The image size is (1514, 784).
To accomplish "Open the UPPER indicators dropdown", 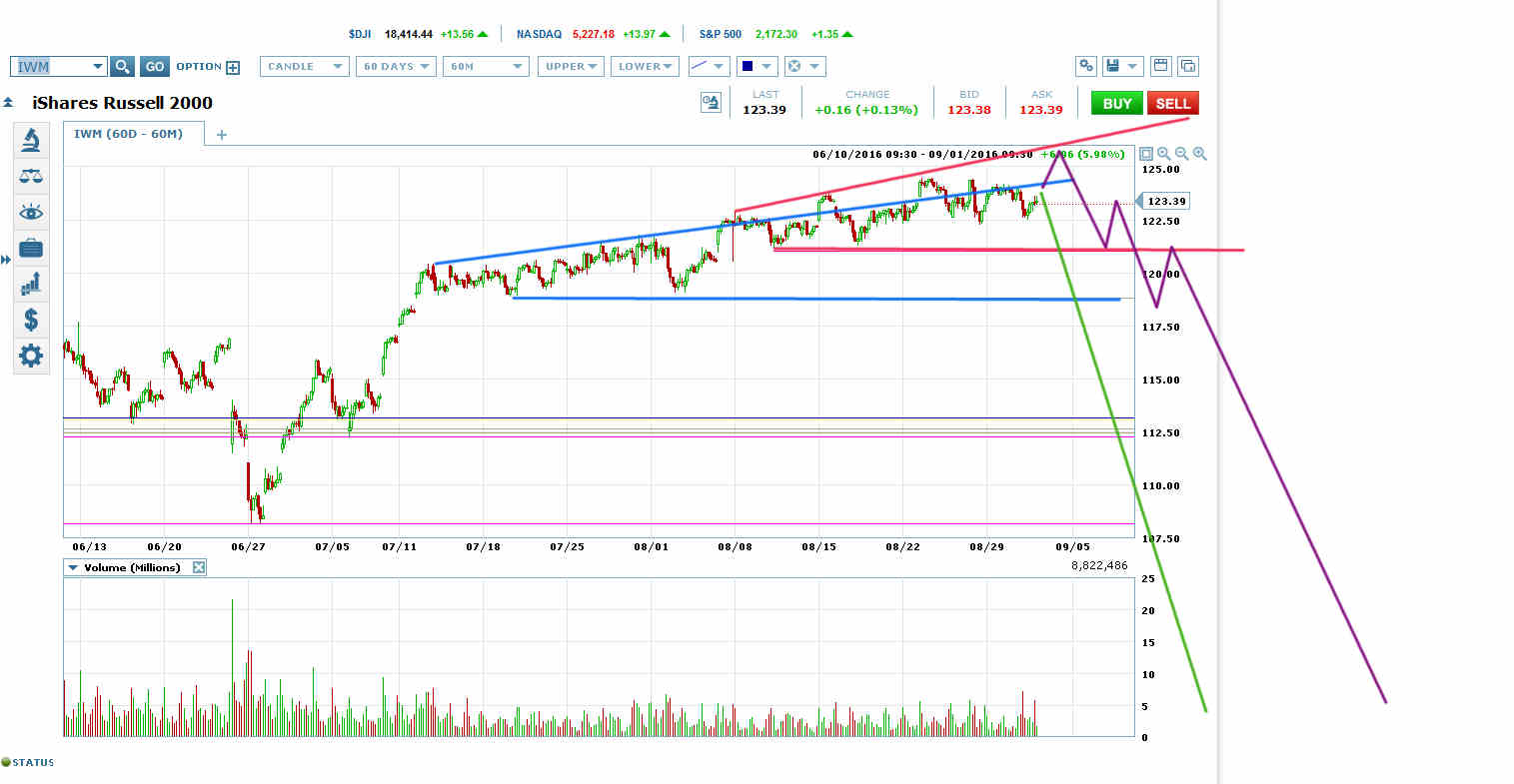I will [571, 67].
